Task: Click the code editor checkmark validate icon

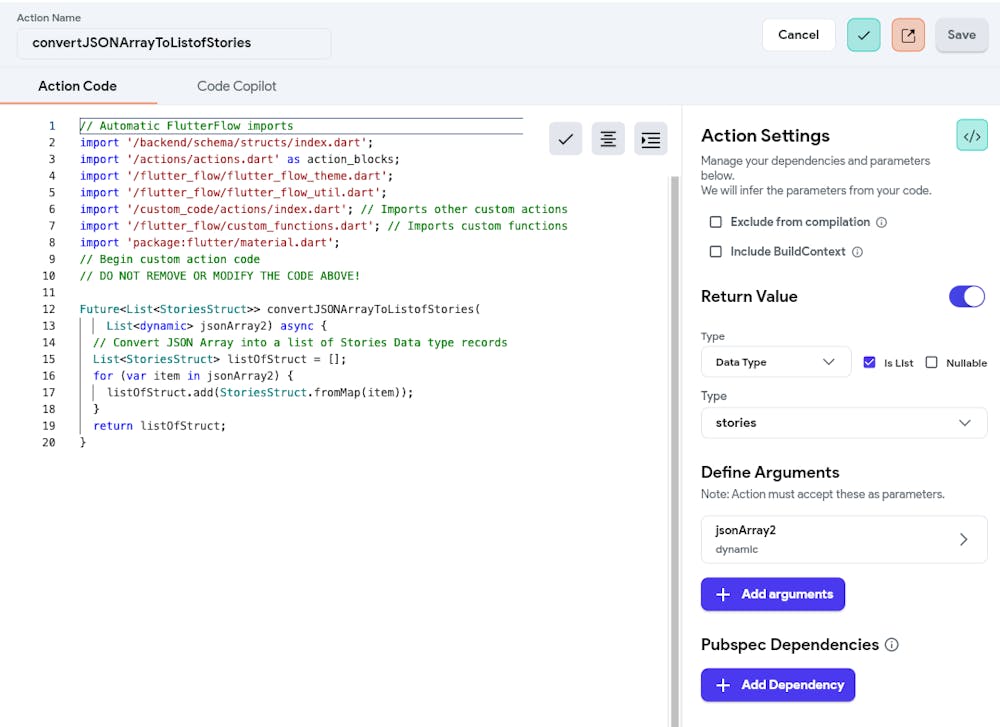Action: pos(566,140)
